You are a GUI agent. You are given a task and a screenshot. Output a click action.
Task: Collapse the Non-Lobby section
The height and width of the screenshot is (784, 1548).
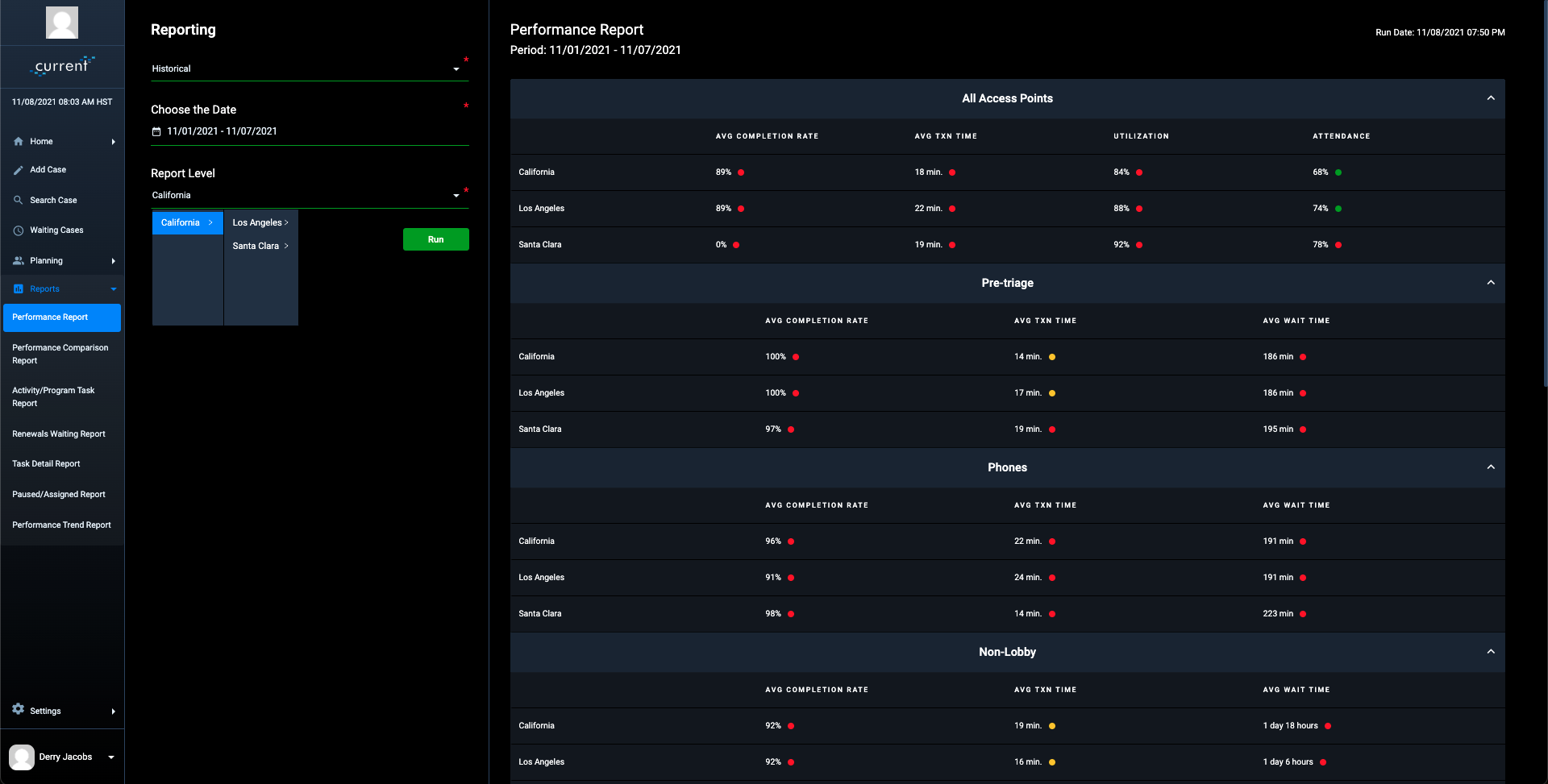1491,652
